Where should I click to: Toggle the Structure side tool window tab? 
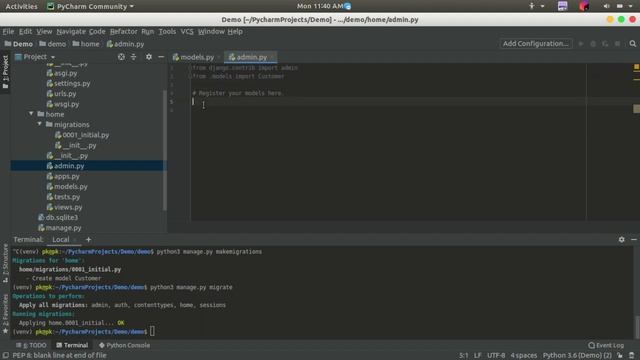5,263
